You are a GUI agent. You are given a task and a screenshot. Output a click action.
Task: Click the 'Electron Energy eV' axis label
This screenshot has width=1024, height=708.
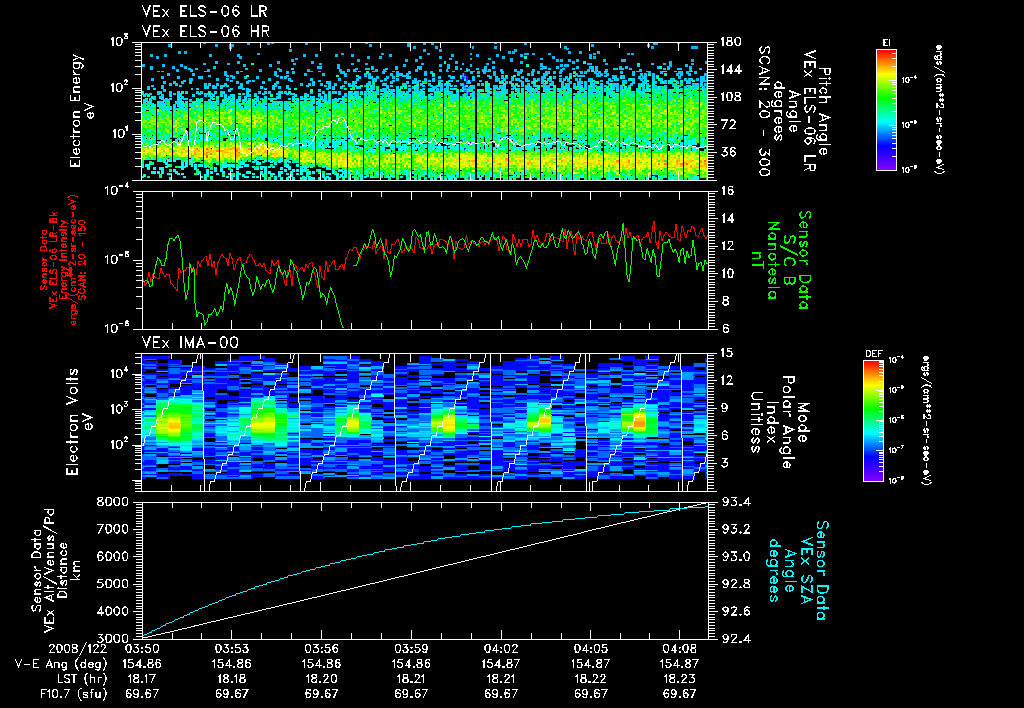[82, 111]
